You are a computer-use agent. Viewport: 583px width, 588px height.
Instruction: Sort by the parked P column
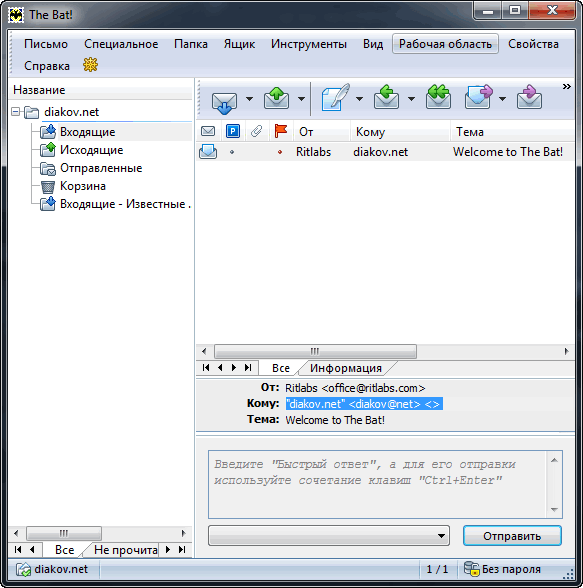(233, 131)
